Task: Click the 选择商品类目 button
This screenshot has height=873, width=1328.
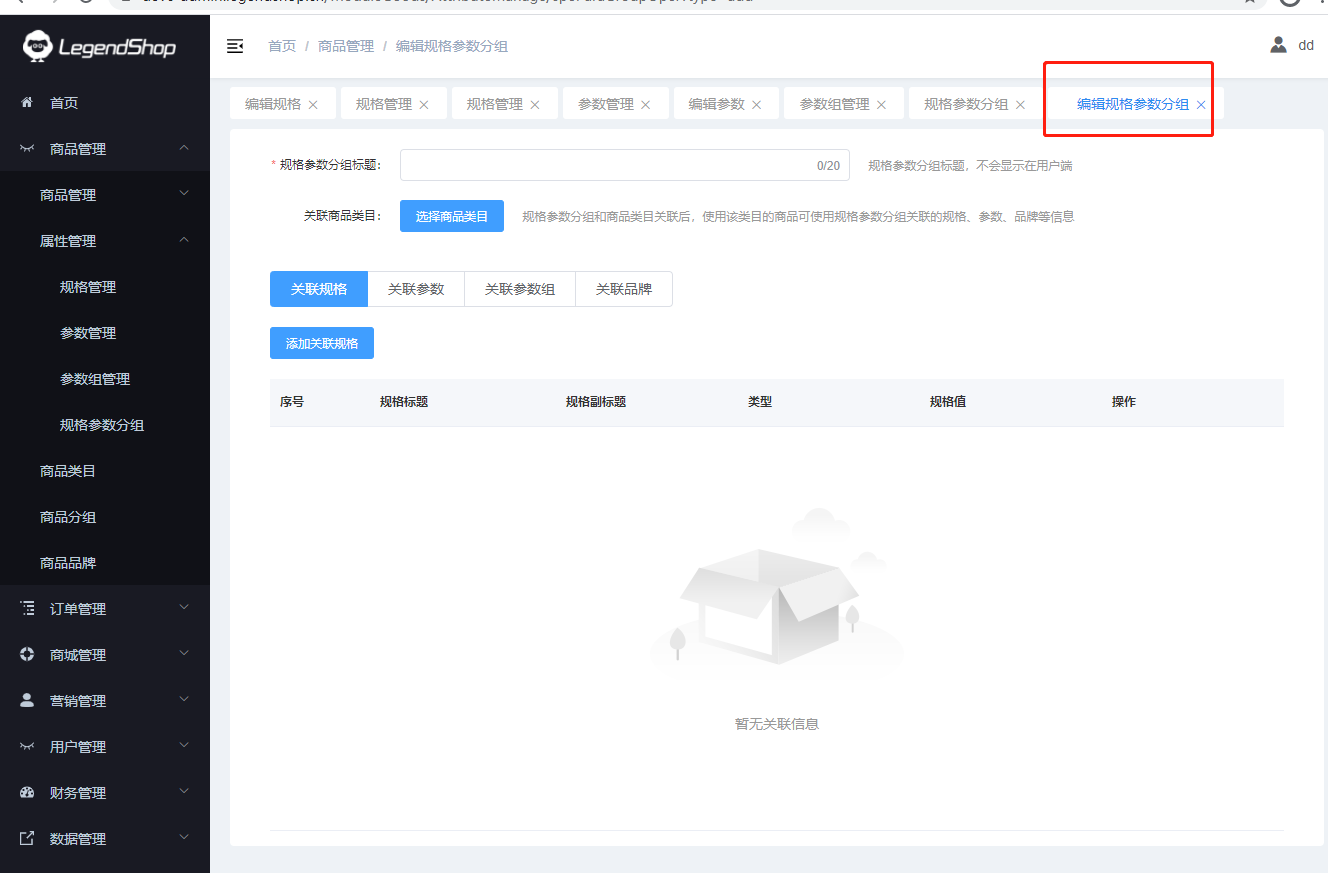Action: click(x=452, y=216)
